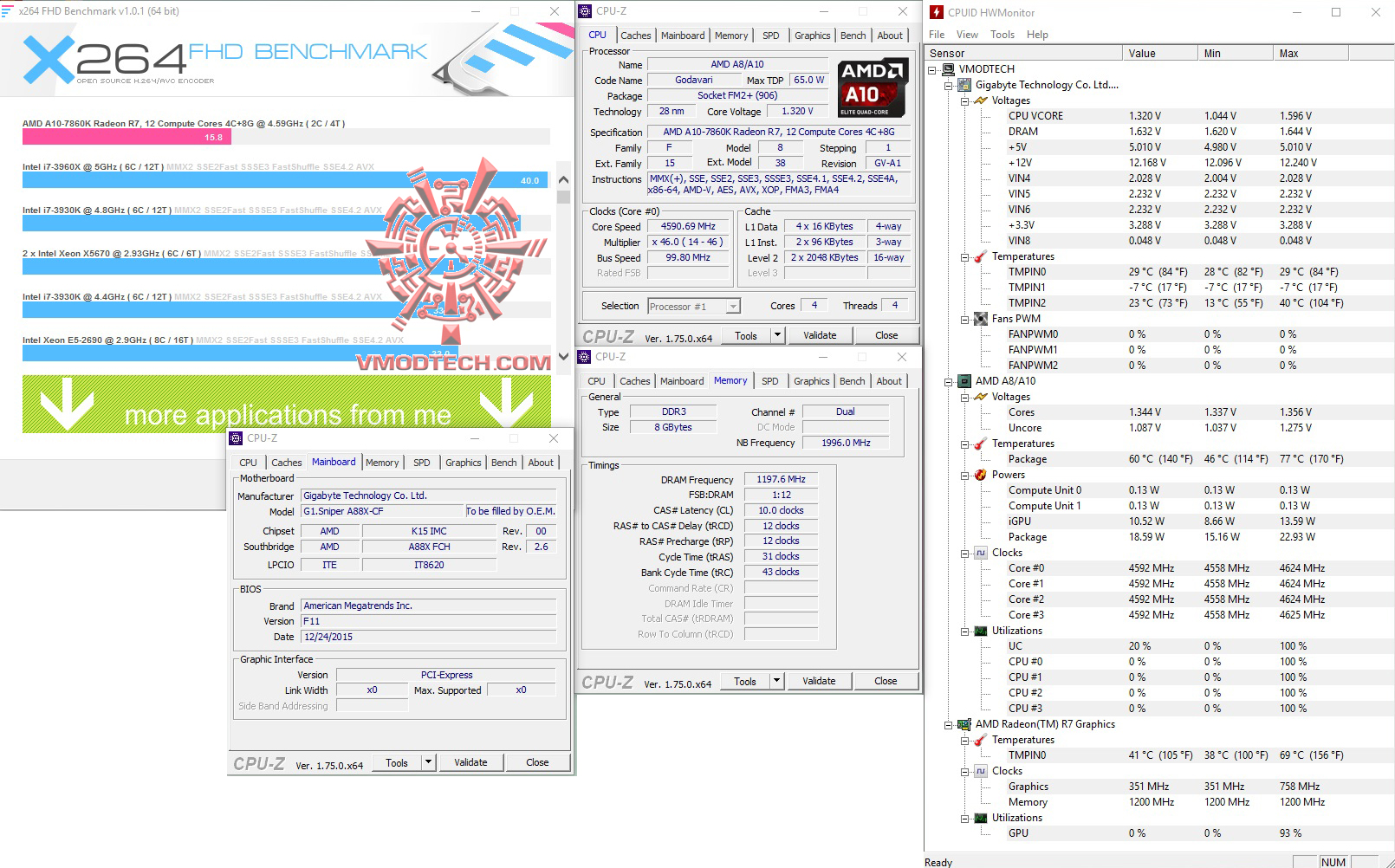Open the HWMonitor Help menu
This screenshot has width=1395, height=868.
pyautogui.click(x=1037, y=35)
